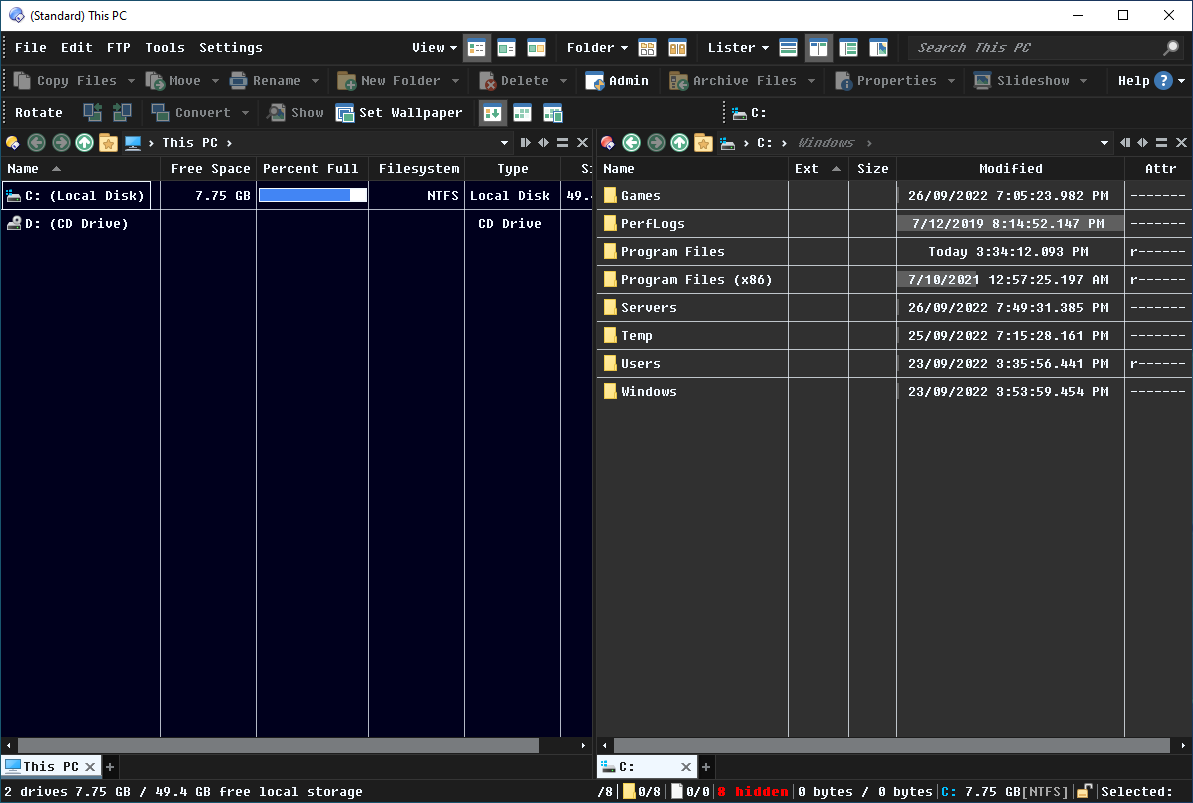Click the Rotate right icon
The height and width of the screenshot is (803, 1193).
point(122,113)
